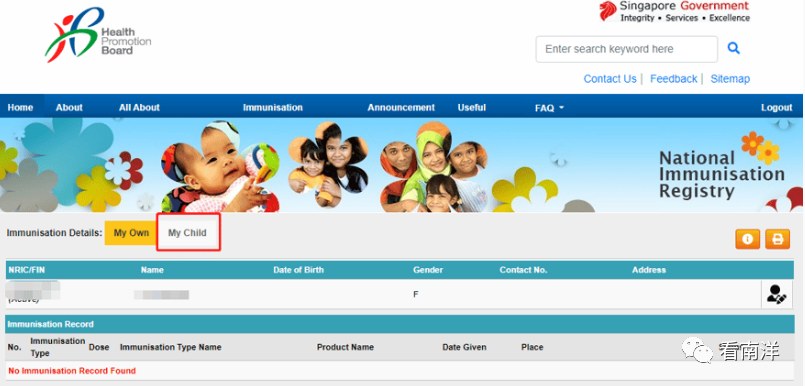
Task: Open the All About menu item
Action: point(139,107)
